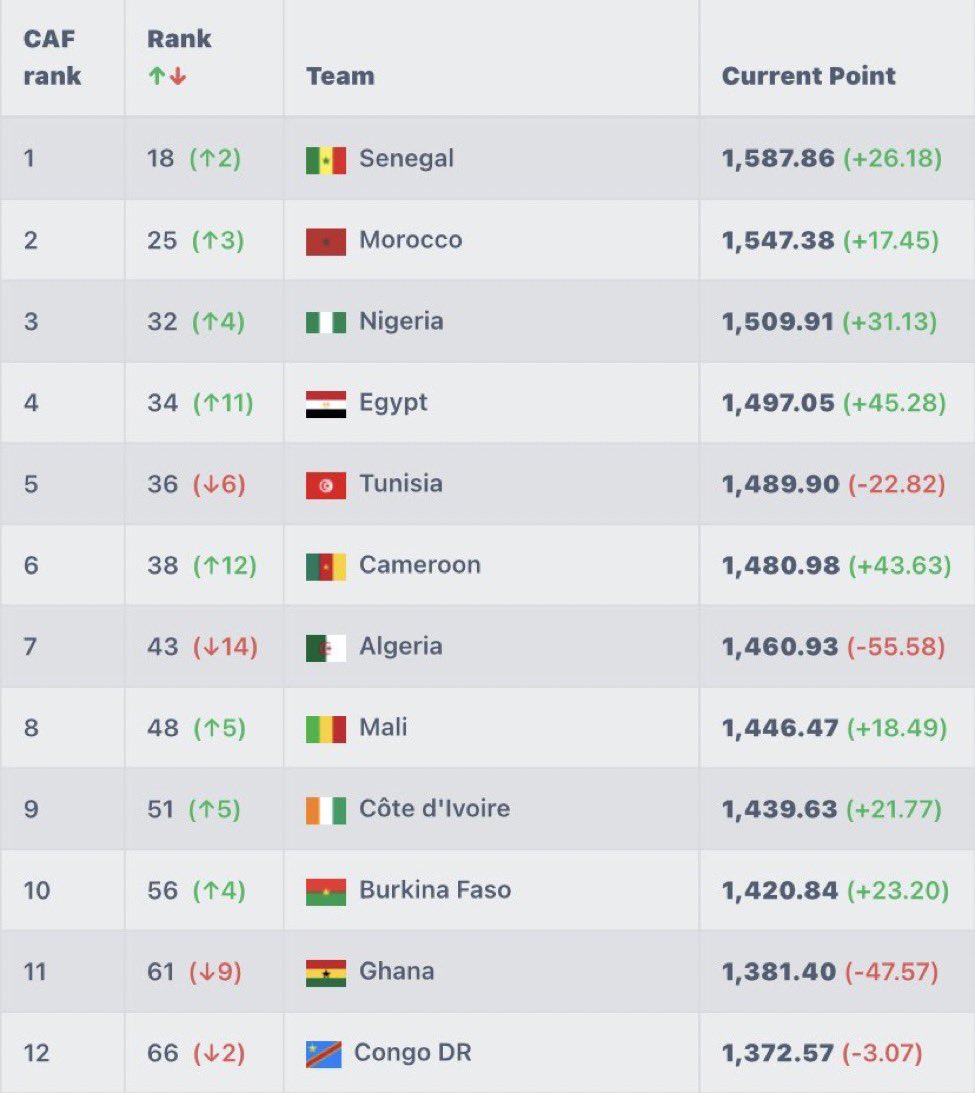This screenshot has width=975, height=1093.
Task: Click the Ghana flag icon
Action: 326,972
